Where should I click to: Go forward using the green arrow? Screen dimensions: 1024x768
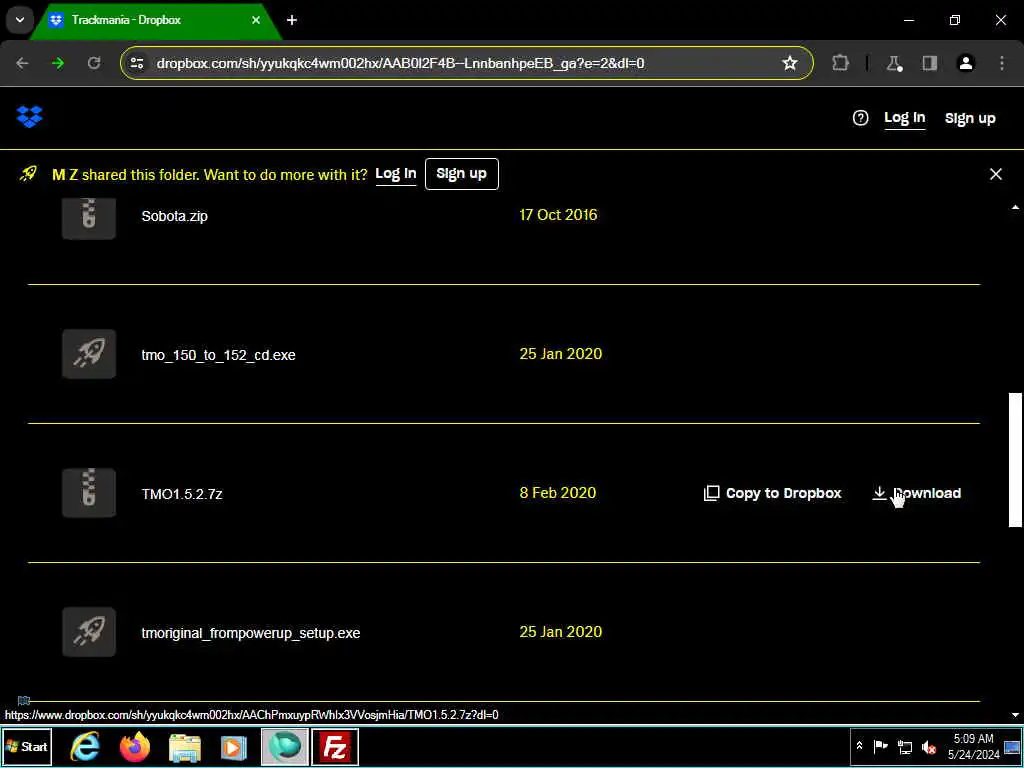pos(58,63)
